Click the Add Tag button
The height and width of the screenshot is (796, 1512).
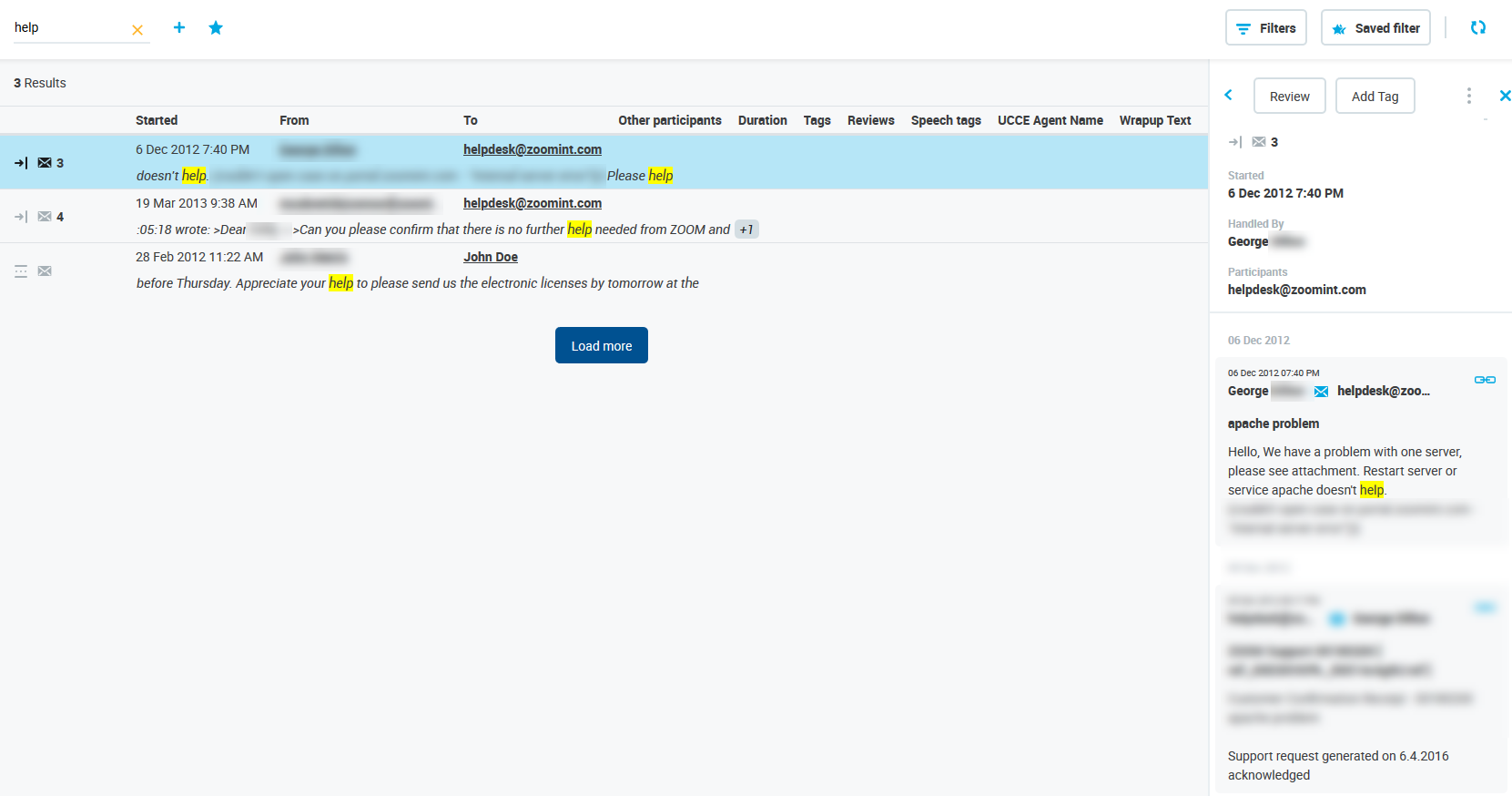click(1375, 97)
